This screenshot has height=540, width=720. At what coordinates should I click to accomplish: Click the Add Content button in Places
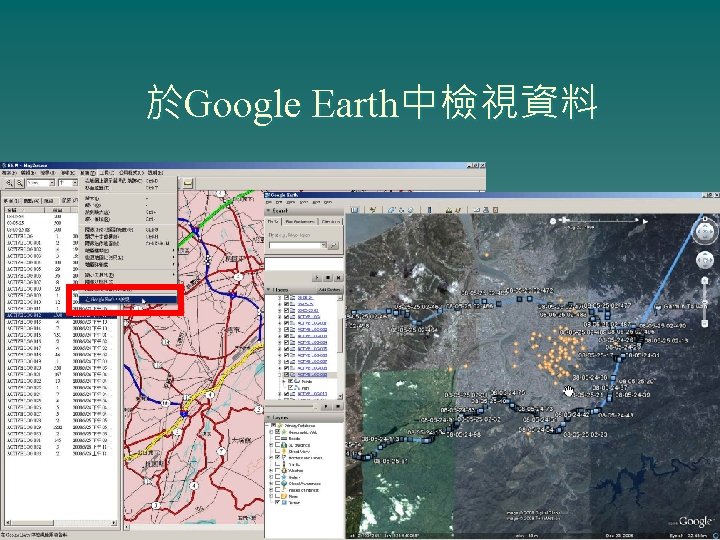329,290
